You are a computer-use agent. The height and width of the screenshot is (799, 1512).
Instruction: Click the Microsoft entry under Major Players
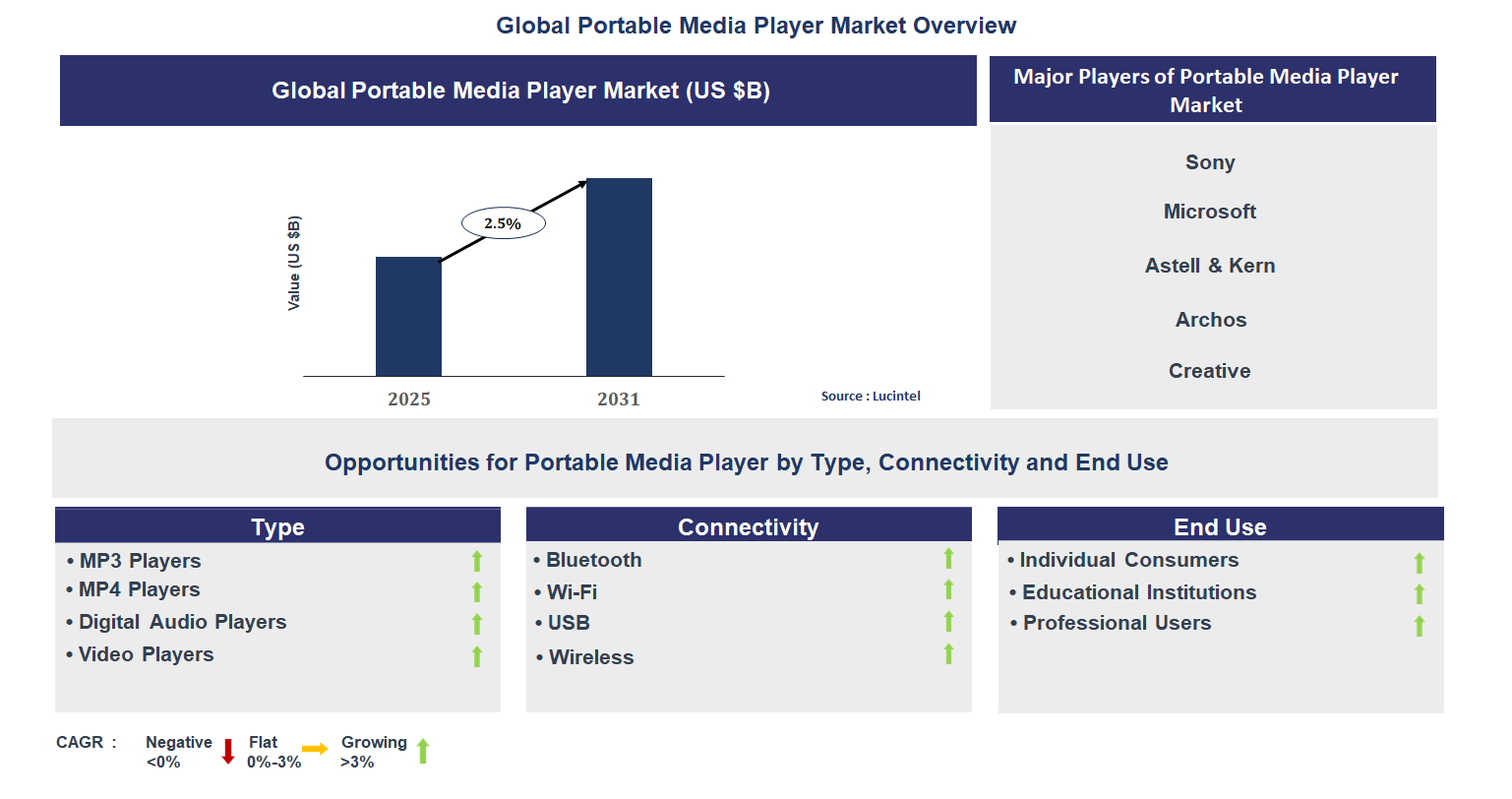(x=1209, y=211)
